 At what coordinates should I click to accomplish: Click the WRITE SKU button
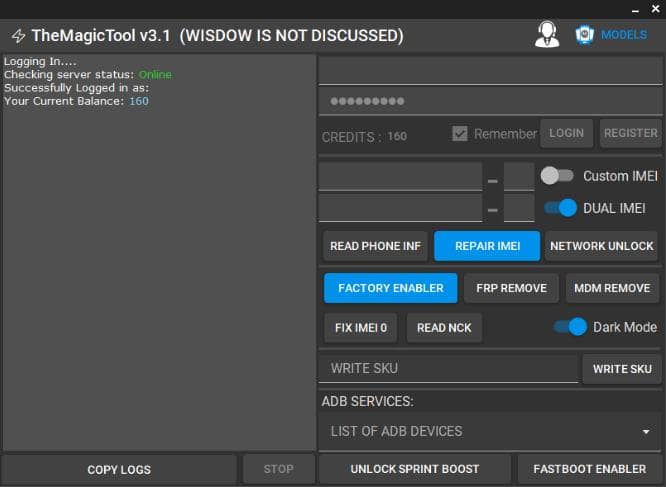[x=622, y=369]
